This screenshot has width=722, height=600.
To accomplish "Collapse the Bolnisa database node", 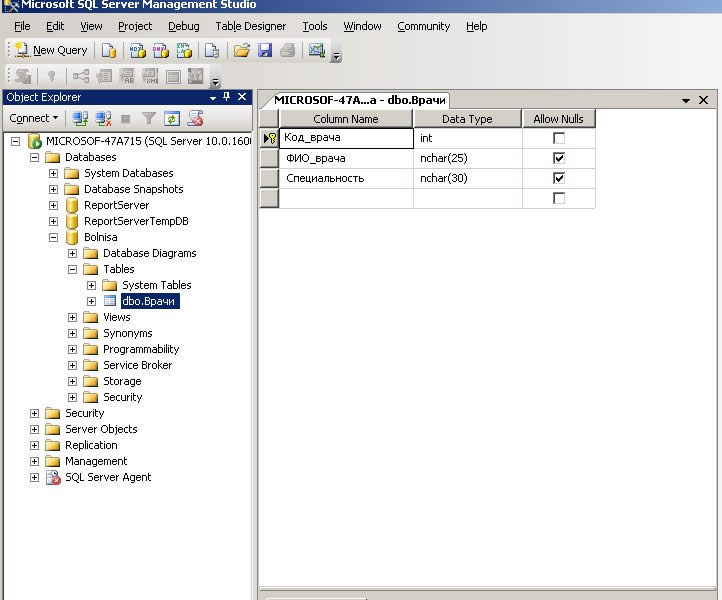I will click(53, 238).
